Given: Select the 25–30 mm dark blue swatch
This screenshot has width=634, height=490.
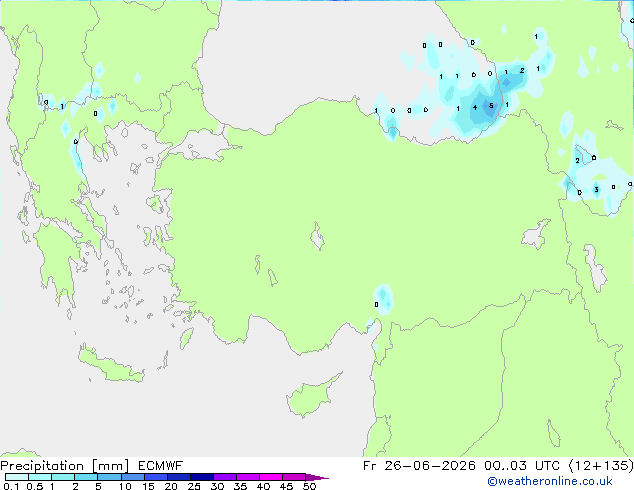Looking at the screenshot, I should [201, 477].
